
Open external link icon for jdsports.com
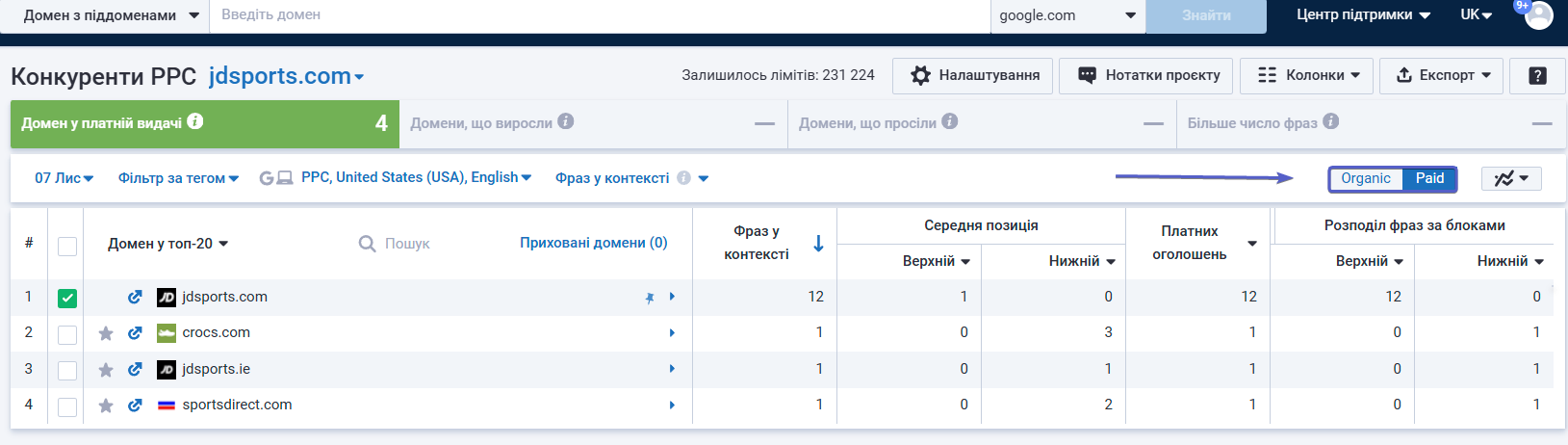(x=135, y=298)
